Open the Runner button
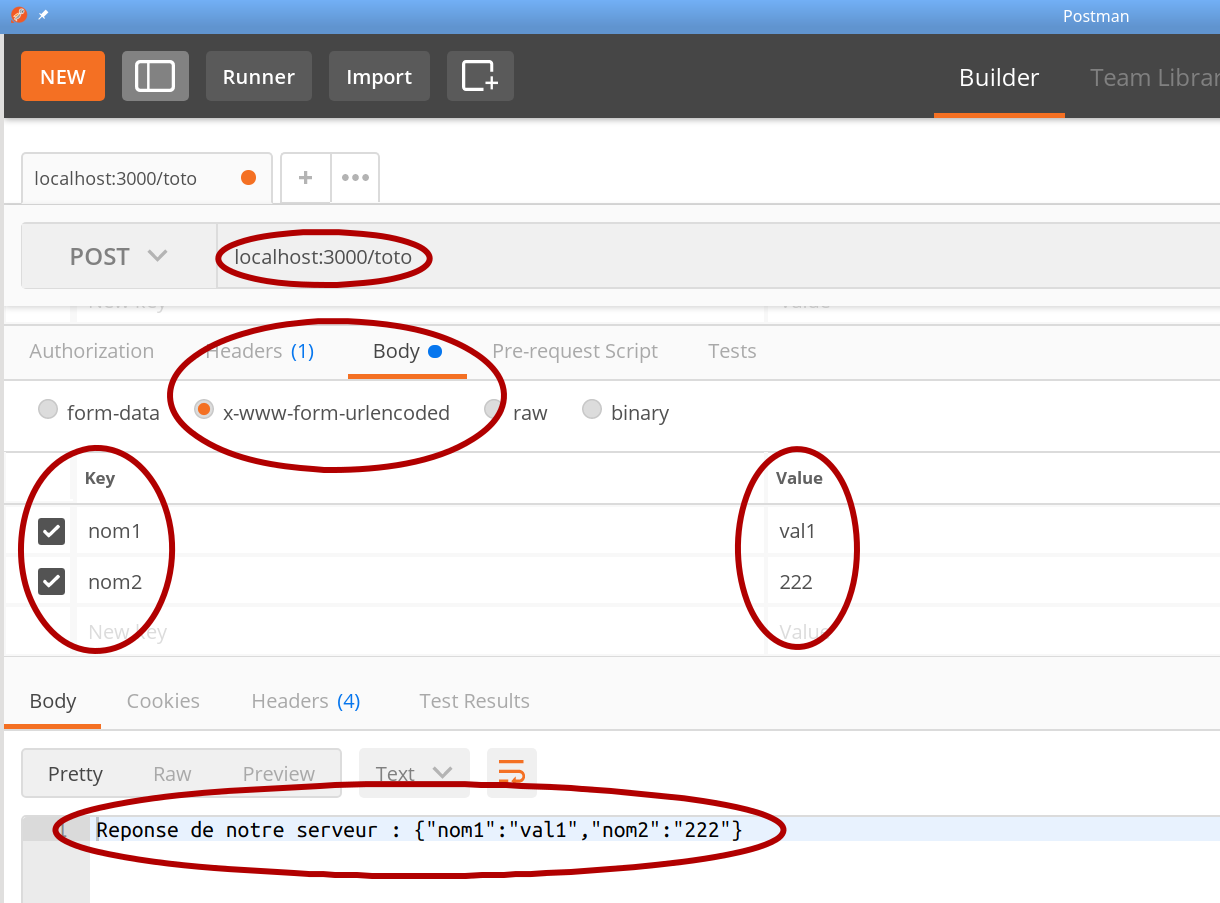Screen dimensions: 1220x903 [258, 77]
